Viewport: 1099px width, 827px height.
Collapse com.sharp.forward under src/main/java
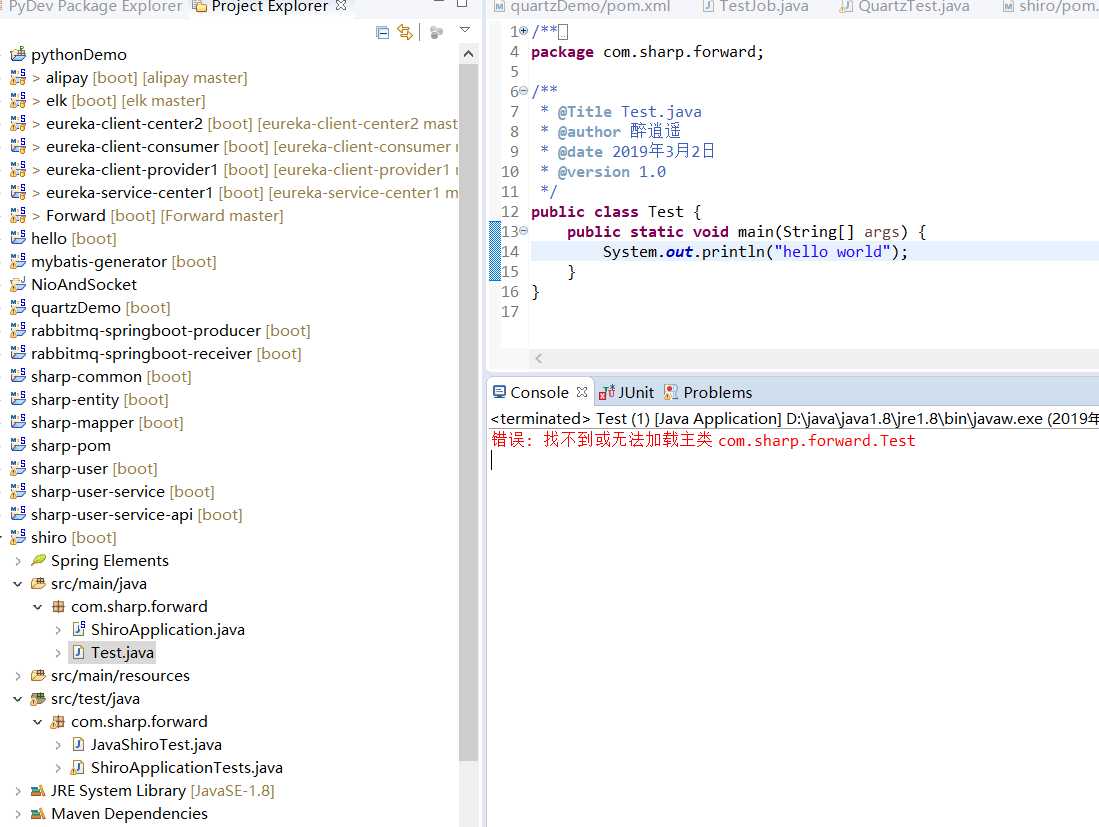[x=38, y=607]
